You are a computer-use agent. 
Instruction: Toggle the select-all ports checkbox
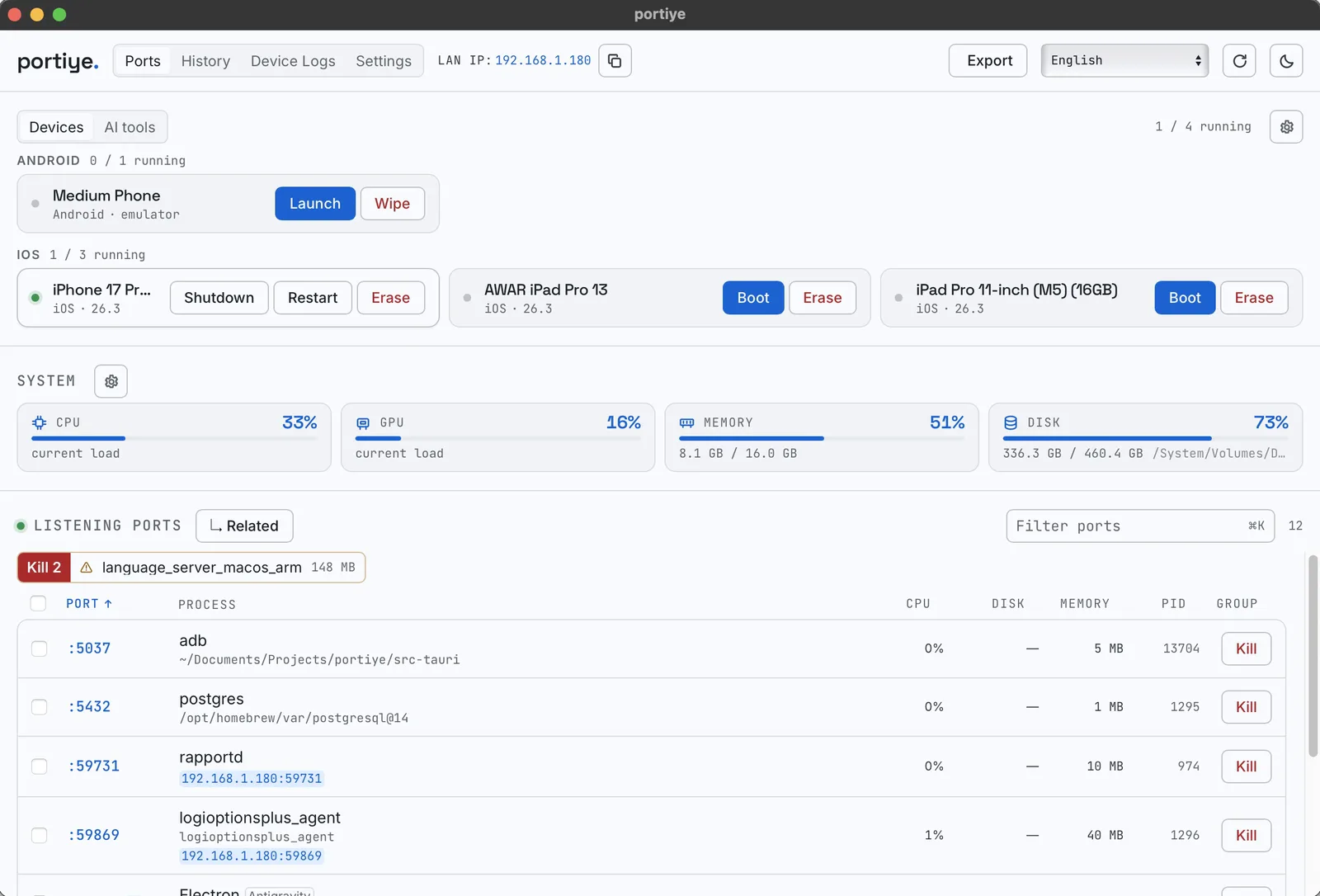click(x=38, y=603)
